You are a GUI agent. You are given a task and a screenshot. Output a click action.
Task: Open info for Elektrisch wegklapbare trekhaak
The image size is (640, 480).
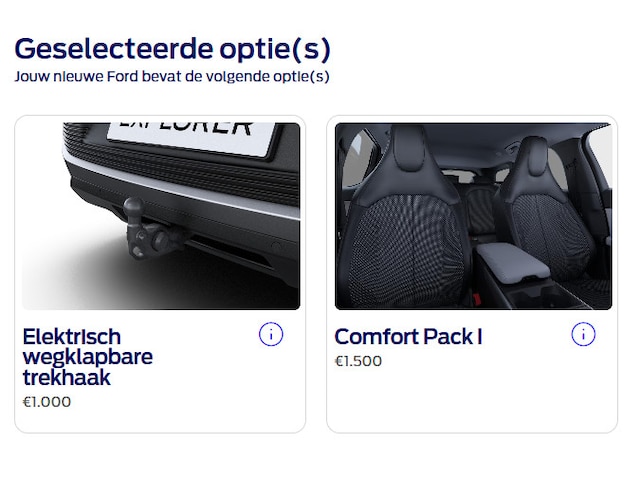coord(271,334)
